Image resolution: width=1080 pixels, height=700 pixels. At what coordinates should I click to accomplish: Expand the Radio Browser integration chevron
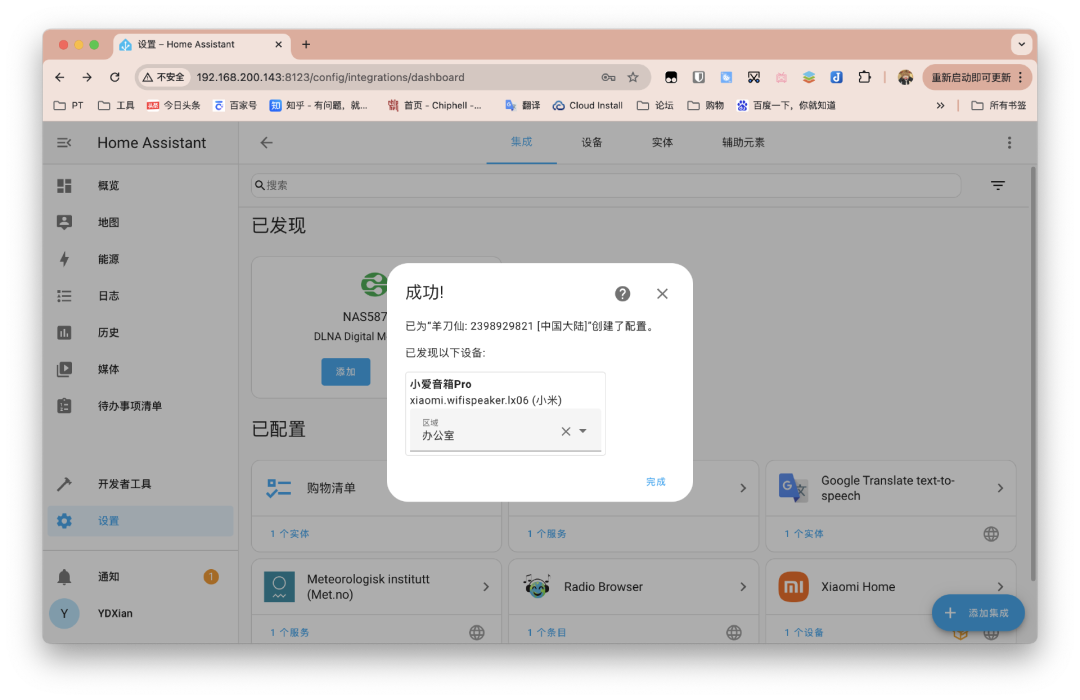tap(743, 587)
